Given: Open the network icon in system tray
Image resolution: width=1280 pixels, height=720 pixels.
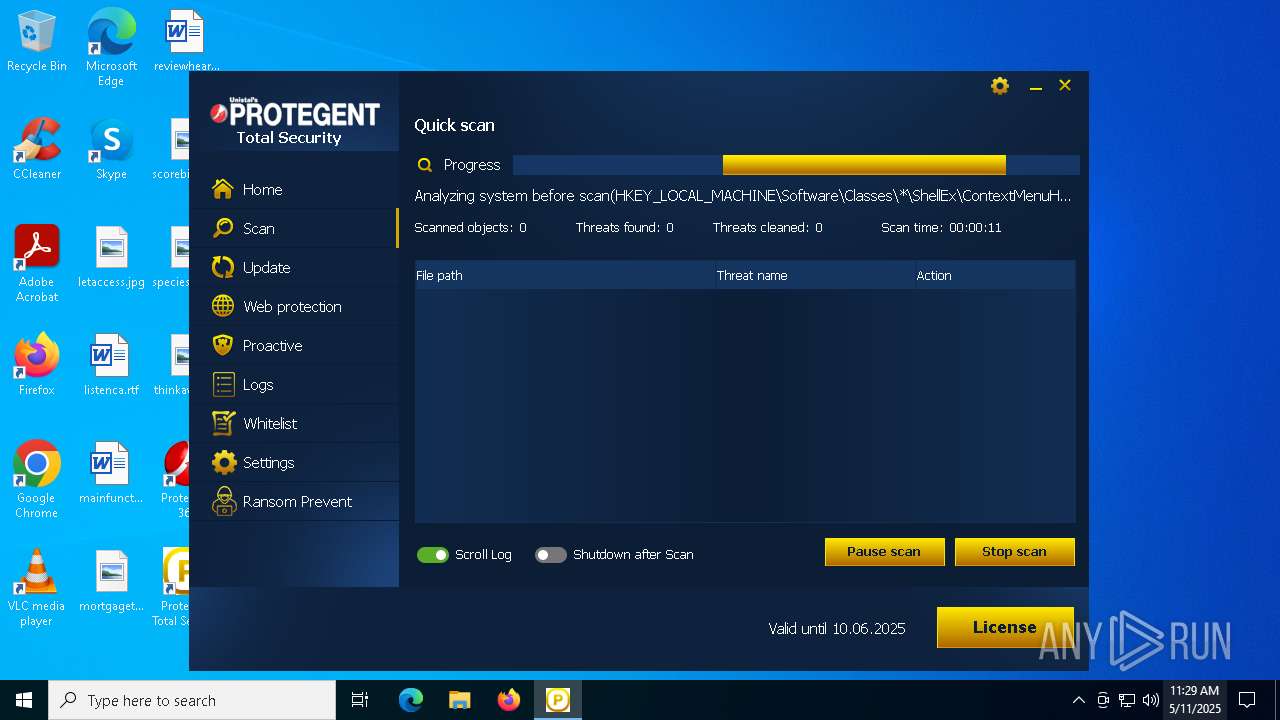Looking at the screenshot, I should coord(1127,700).
